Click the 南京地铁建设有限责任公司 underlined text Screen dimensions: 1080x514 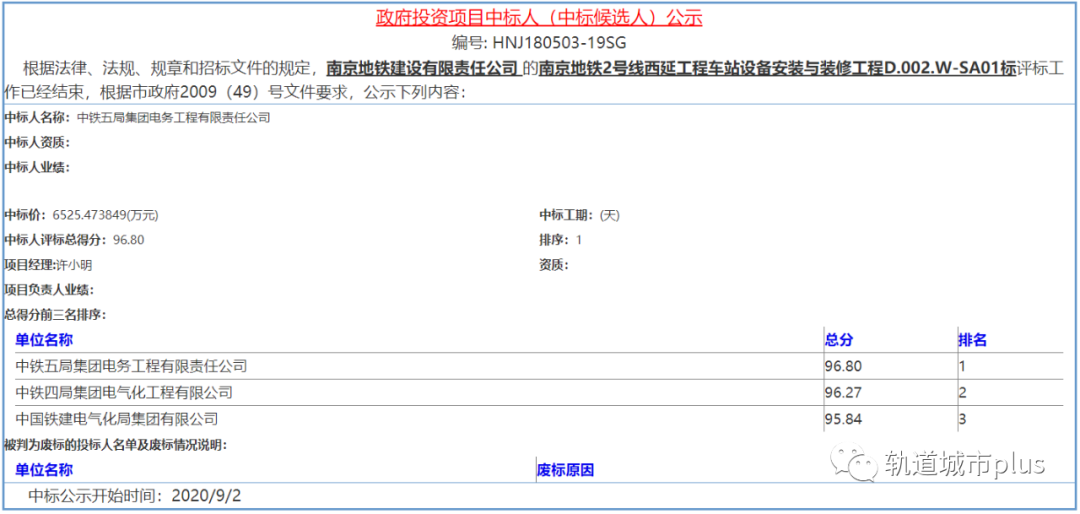click(423, 68)
